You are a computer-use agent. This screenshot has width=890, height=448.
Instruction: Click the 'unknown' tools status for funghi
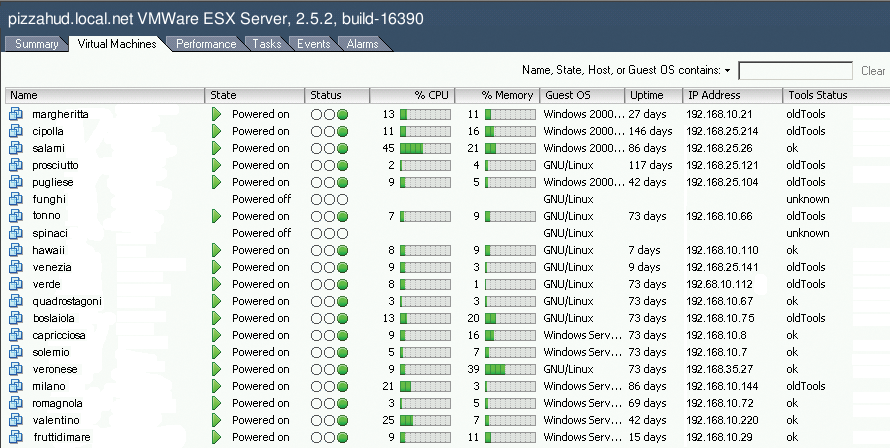click(808, 199)
